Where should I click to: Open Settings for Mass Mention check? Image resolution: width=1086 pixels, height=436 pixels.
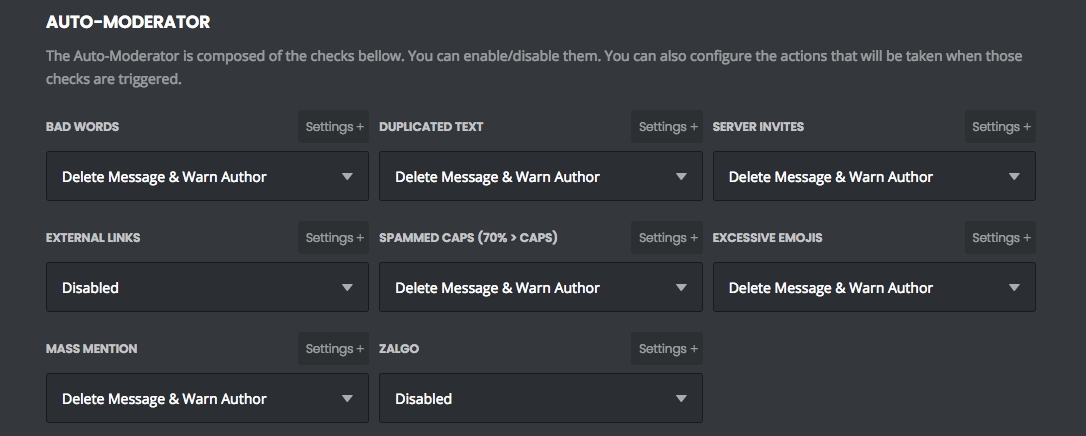pyautogui.click(x=333, y=349)
